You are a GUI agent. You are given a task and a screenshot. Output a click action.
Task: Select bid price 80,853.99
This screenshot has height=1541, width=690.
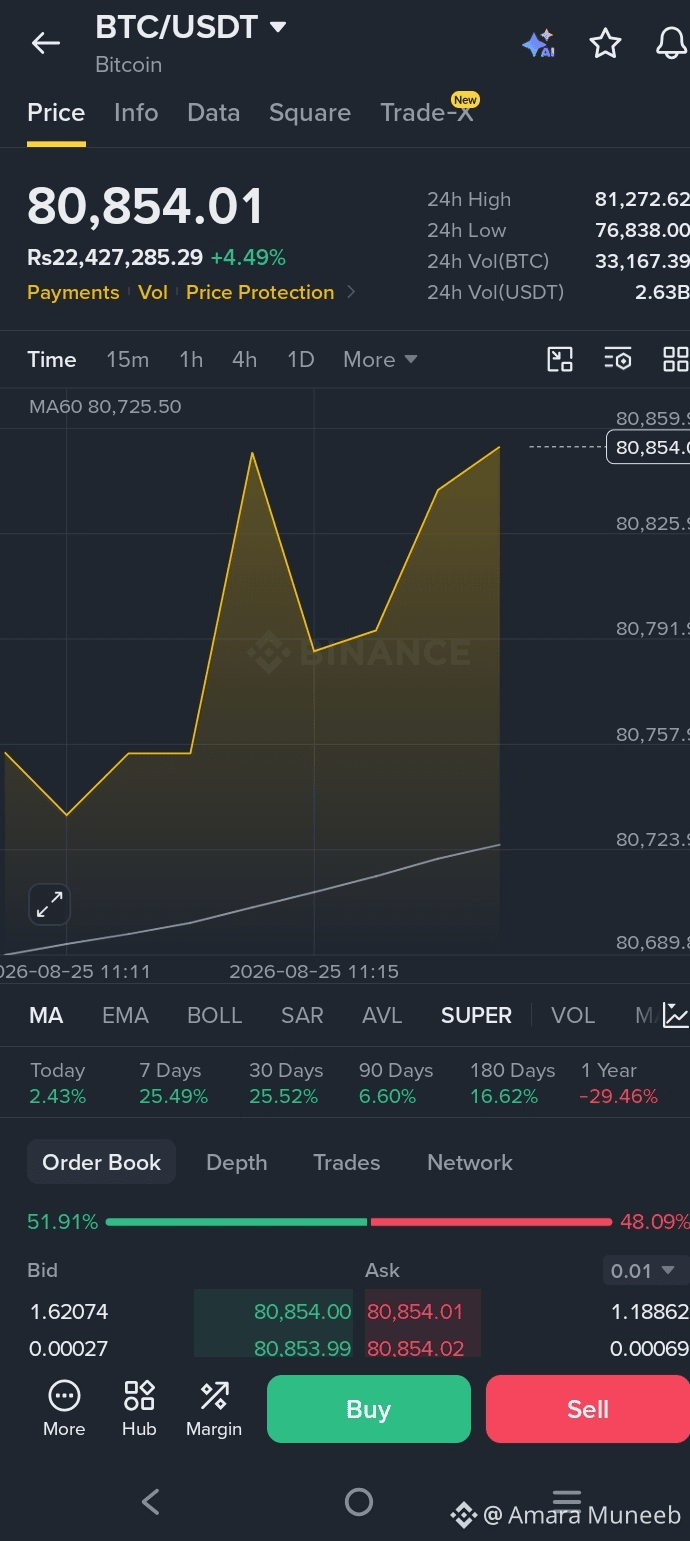tap(302, 1348)
